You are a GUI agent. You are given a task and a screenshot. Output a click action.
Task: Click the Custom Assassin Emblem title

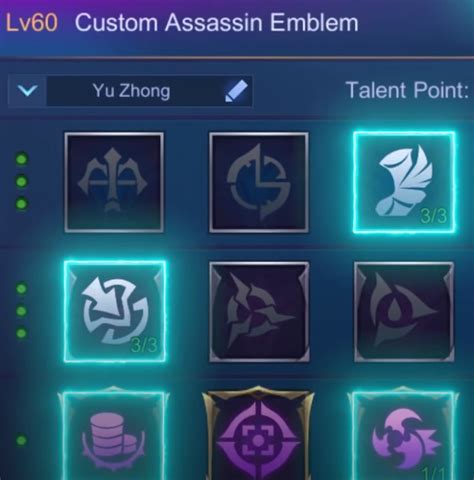pyautogui.click(x=217, y=23)
